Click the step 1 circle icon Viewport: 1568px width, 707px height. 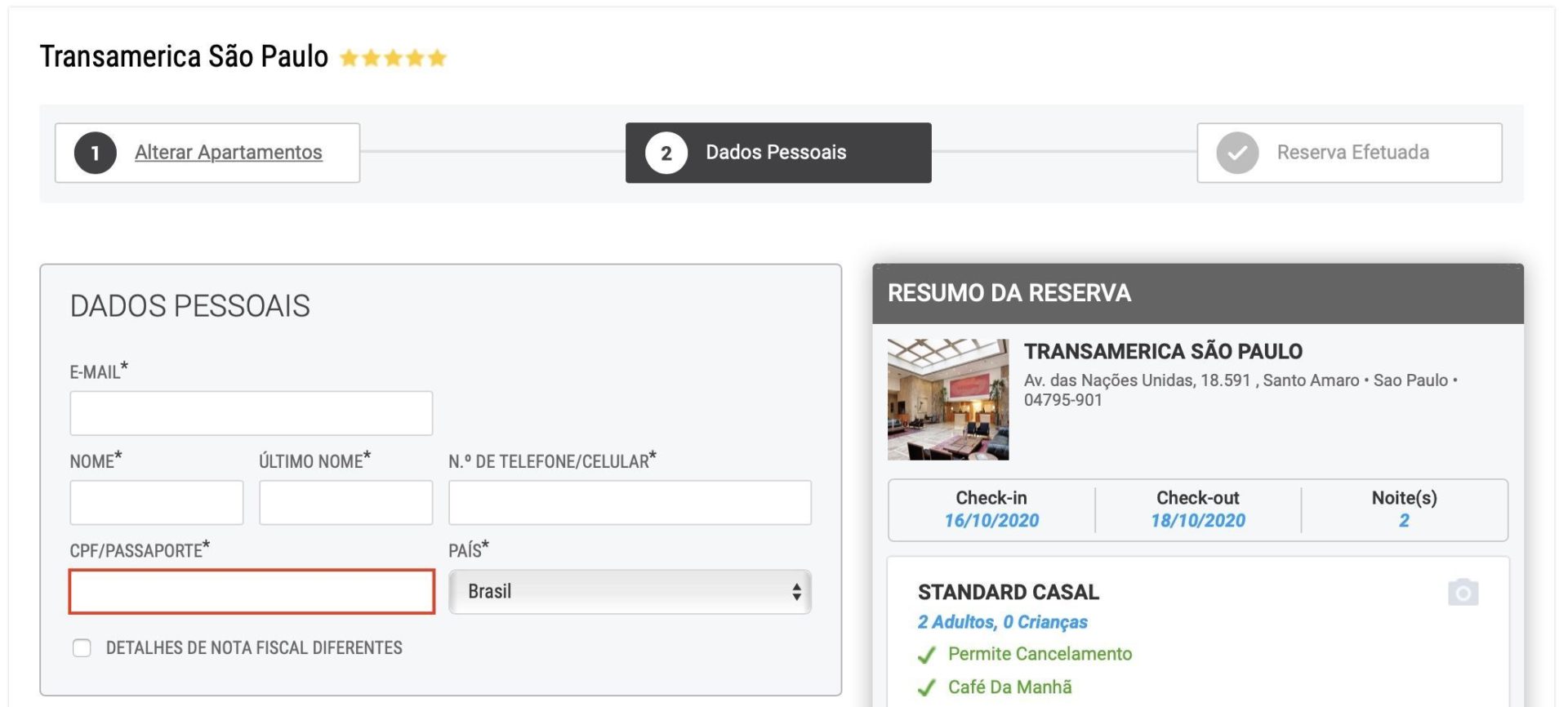tap(96, 153)
